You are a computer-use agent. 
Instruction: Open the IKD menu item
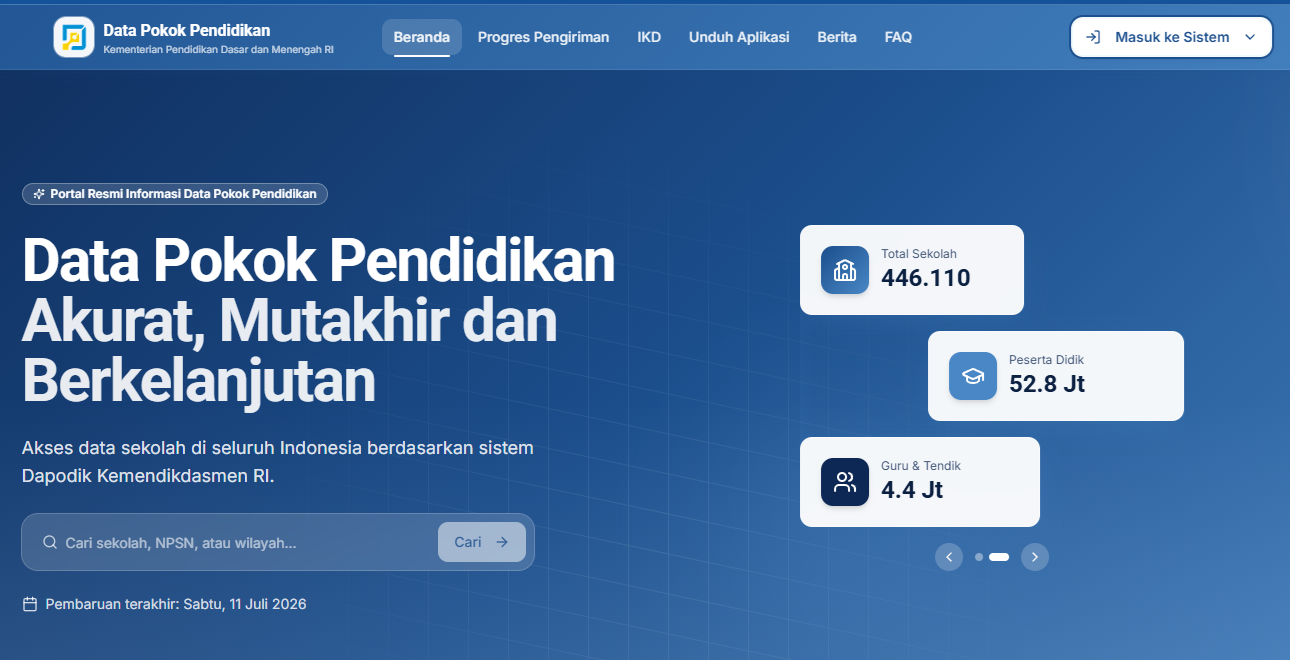point(649,37)
